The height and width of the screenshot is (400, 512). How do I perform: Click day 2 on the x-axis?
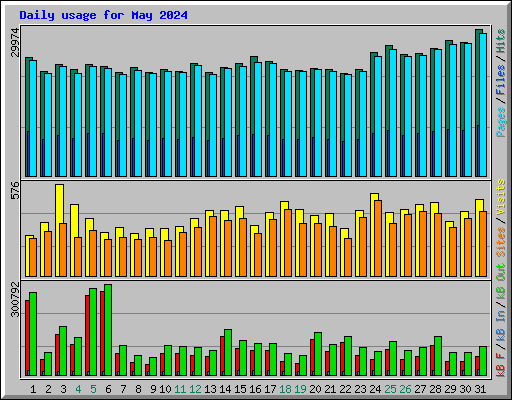(x=48, y=389)
